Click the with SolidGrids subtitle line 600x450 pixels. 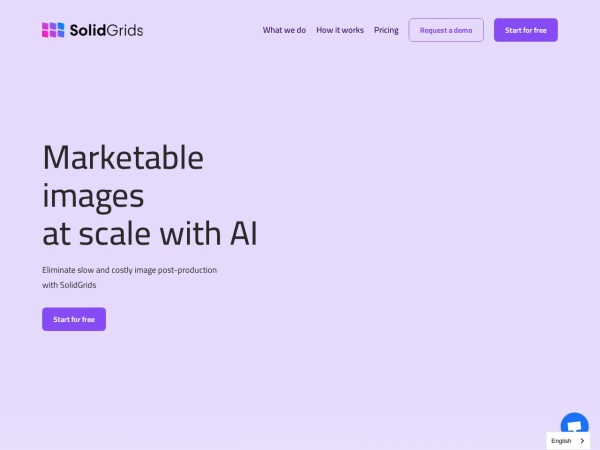(x=76, y=285)
